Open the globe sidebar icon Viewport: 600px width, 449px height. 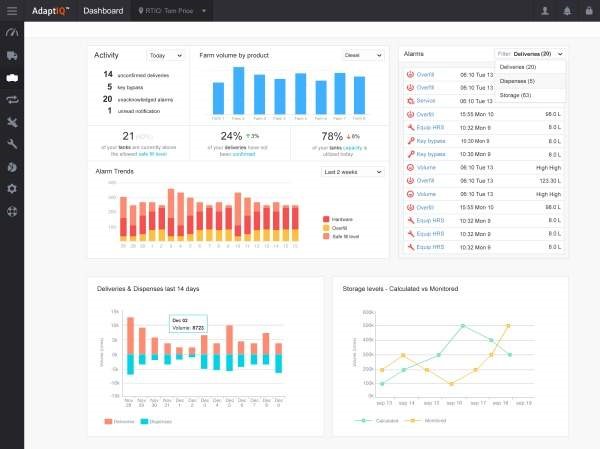click(x=12, y=211)
